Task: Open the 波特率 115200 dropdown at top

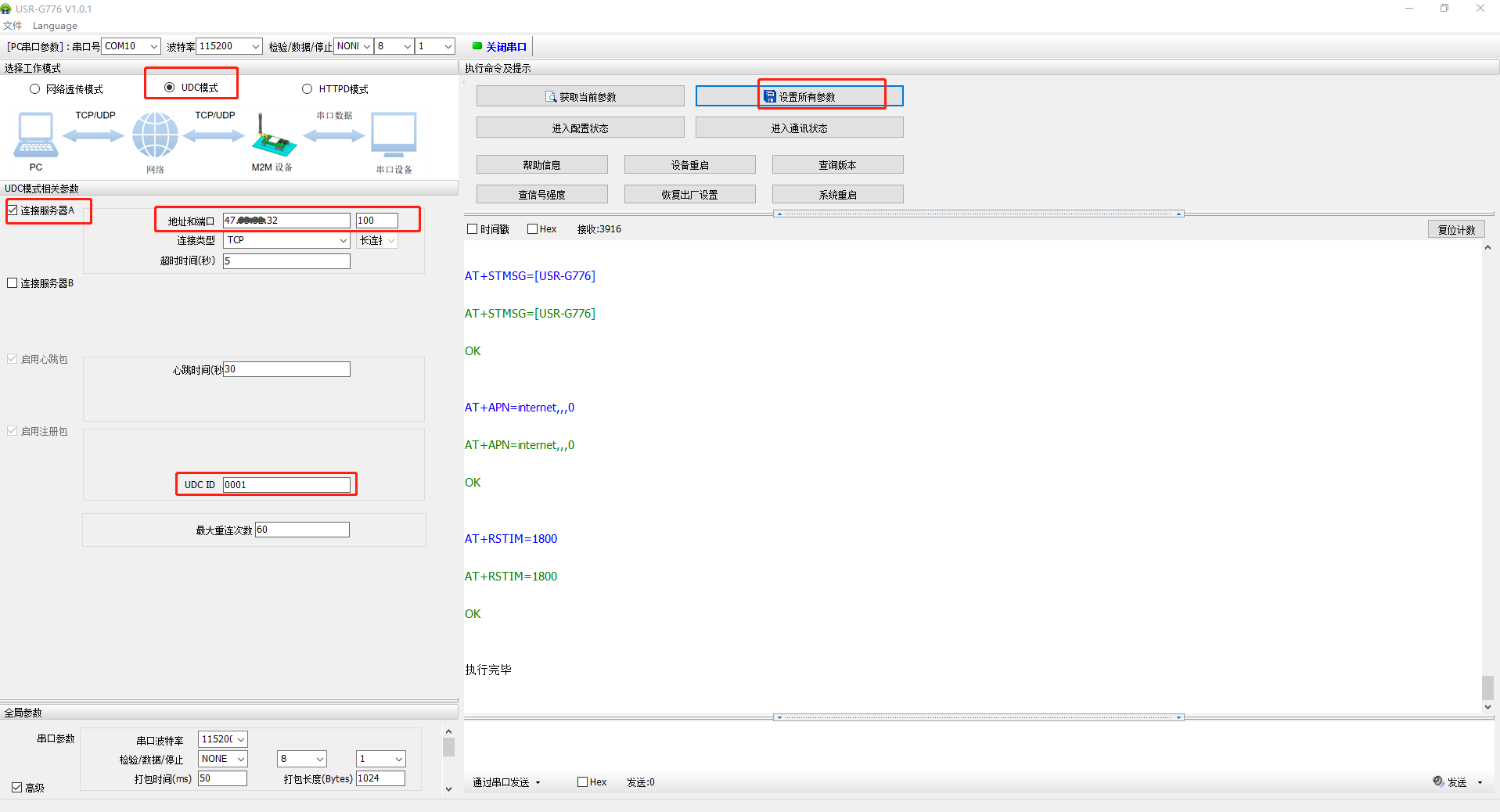Action: pos(255,47)
